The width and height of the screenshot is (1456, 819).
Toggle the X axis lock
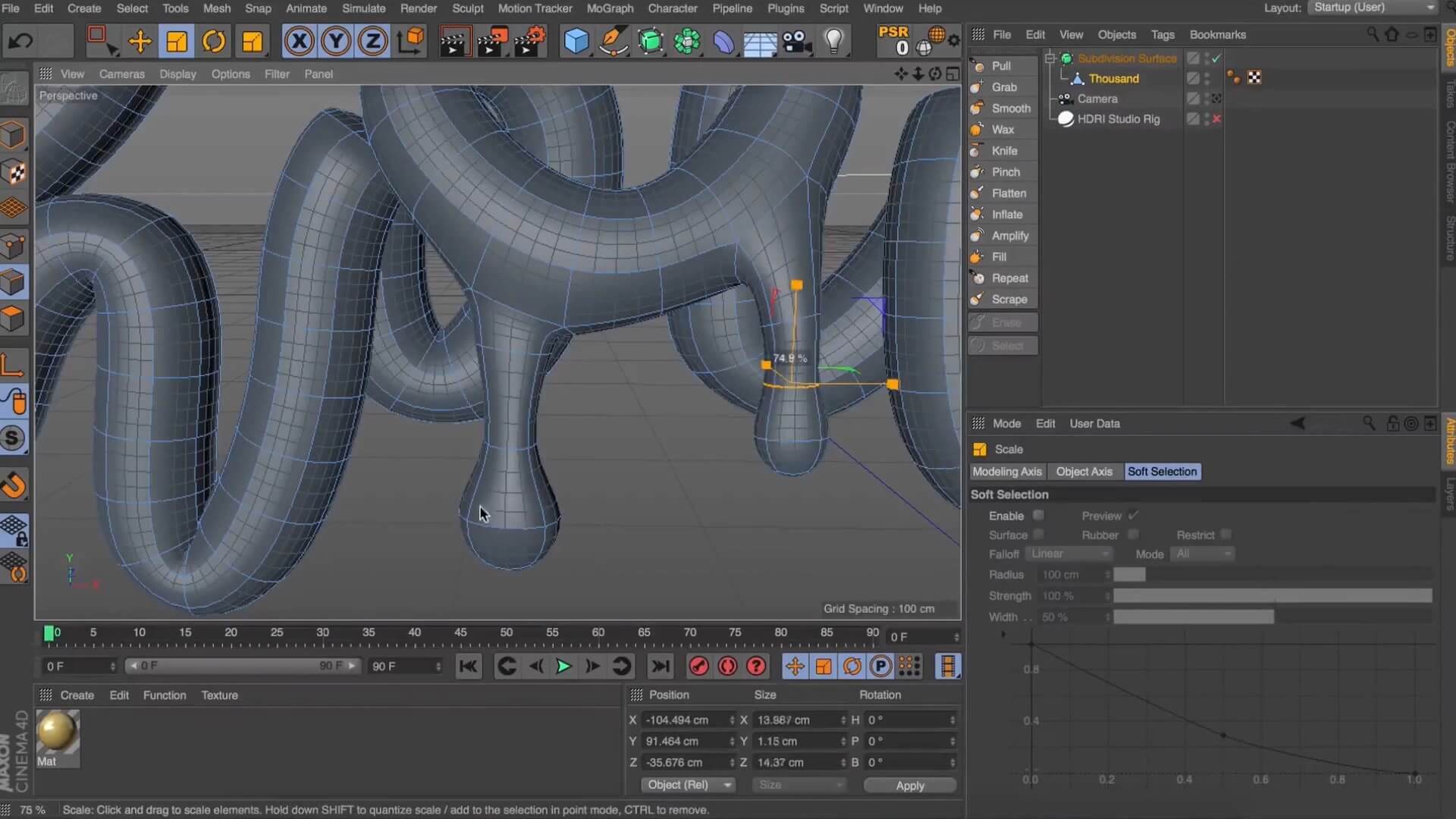tap(299, 41)
